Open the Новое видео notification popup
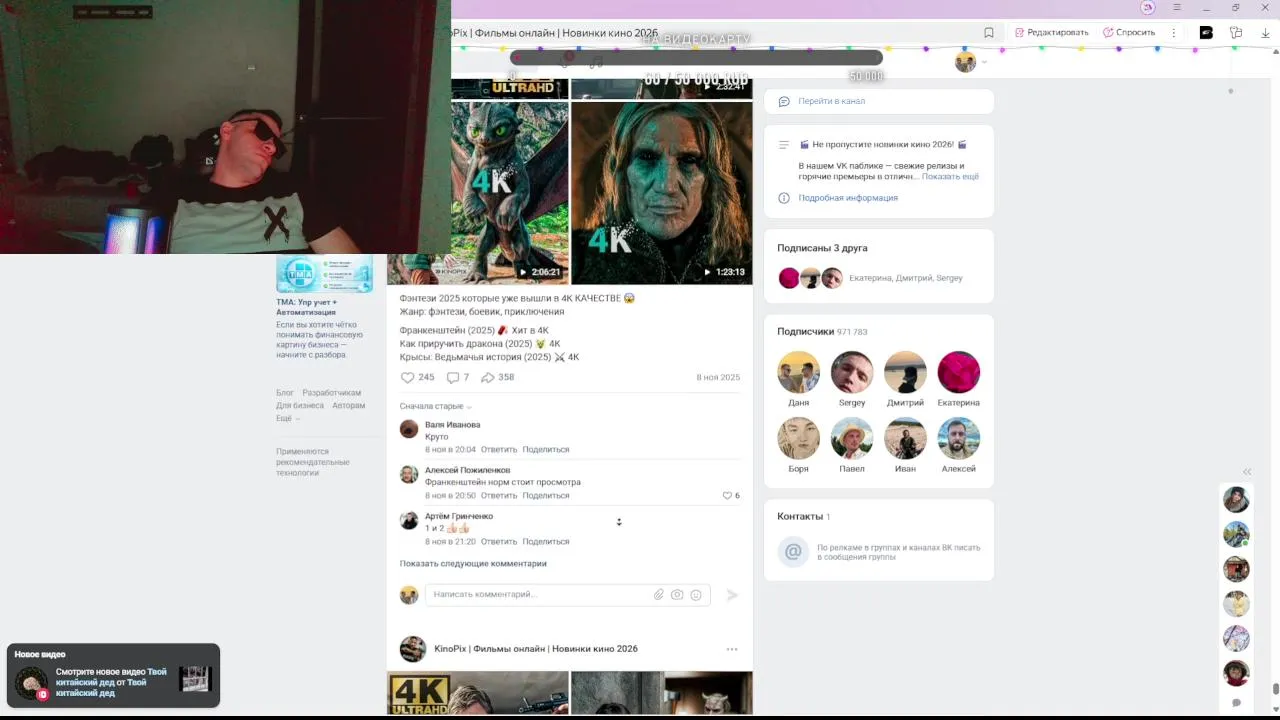Viewport: 1280px width, 720px height. pos(113,676)
